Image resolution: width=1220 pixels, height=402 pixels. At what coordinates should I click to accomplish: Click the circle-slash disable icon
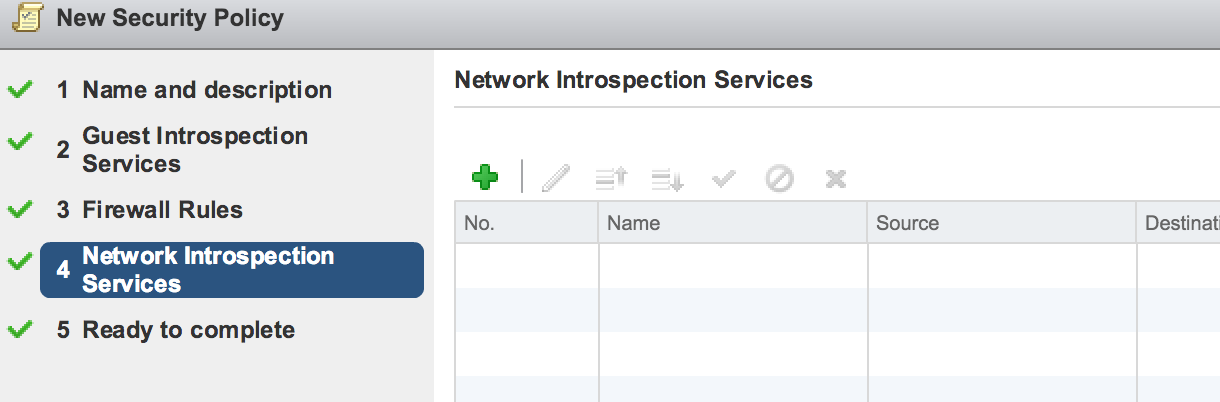779,179
